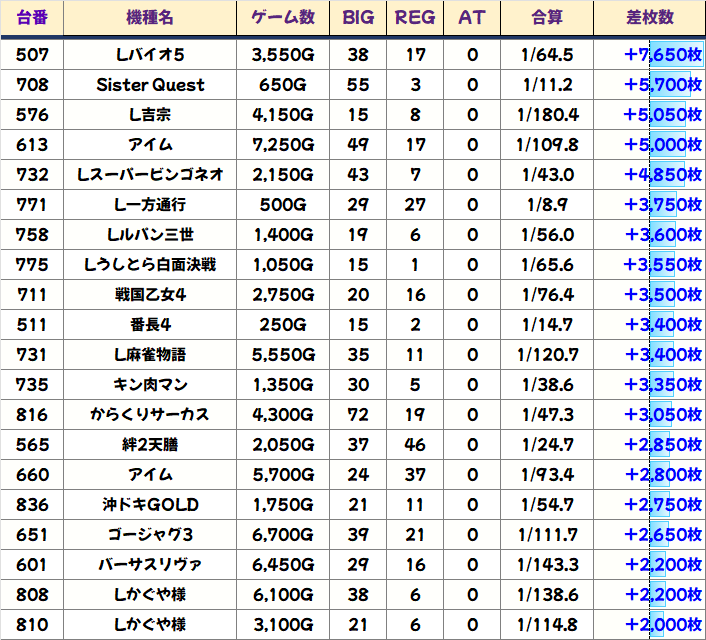Screen dimensions: 706x640
Task: Select the ゴージャグ3 machine name
Action: point(150,535)
